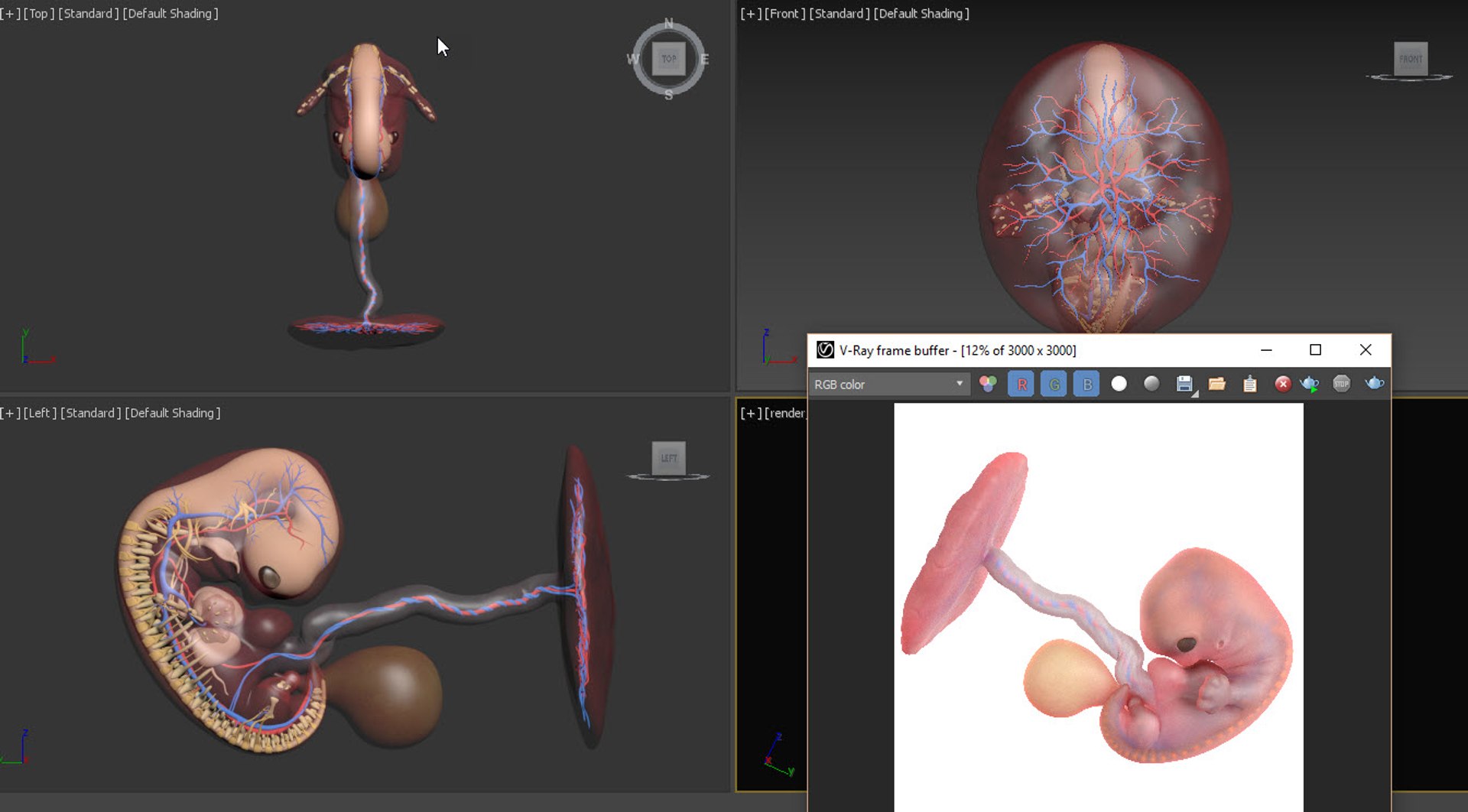Viewport: 1468px width, 812px height.
Task: Maximize the V-Ray frame buffer window
Action: (1315, 350)
